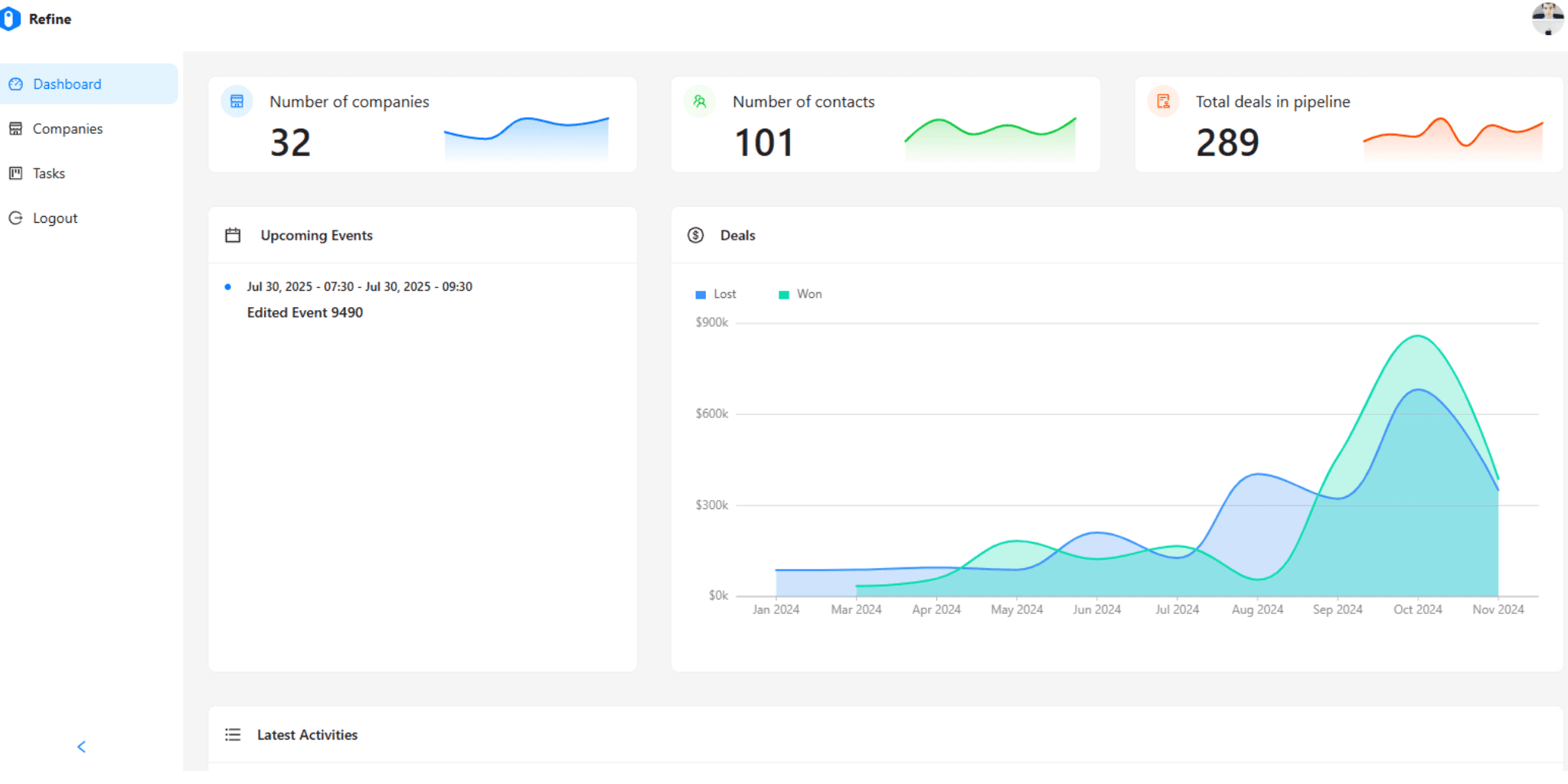Click the Total deals in pipeline title
This screenshot has height=784, width=1568.
[x=1272, y=102]
